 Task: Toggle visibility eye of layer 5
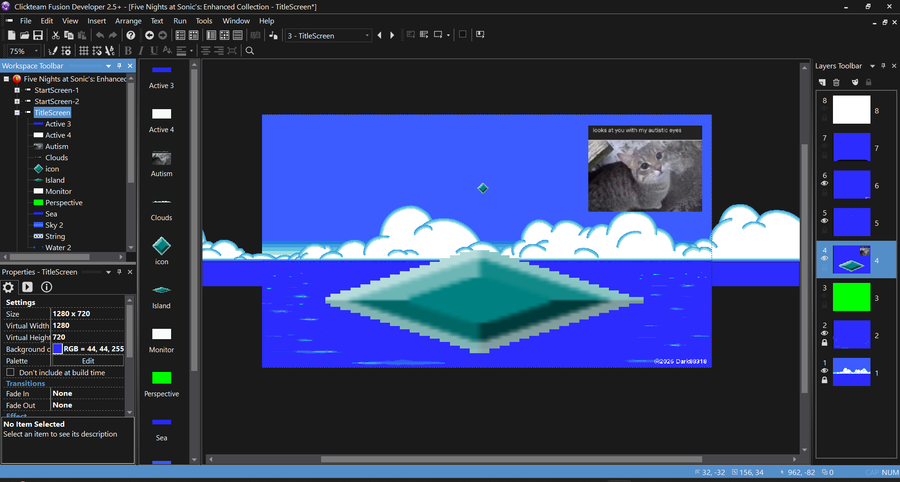pos(825,220)
